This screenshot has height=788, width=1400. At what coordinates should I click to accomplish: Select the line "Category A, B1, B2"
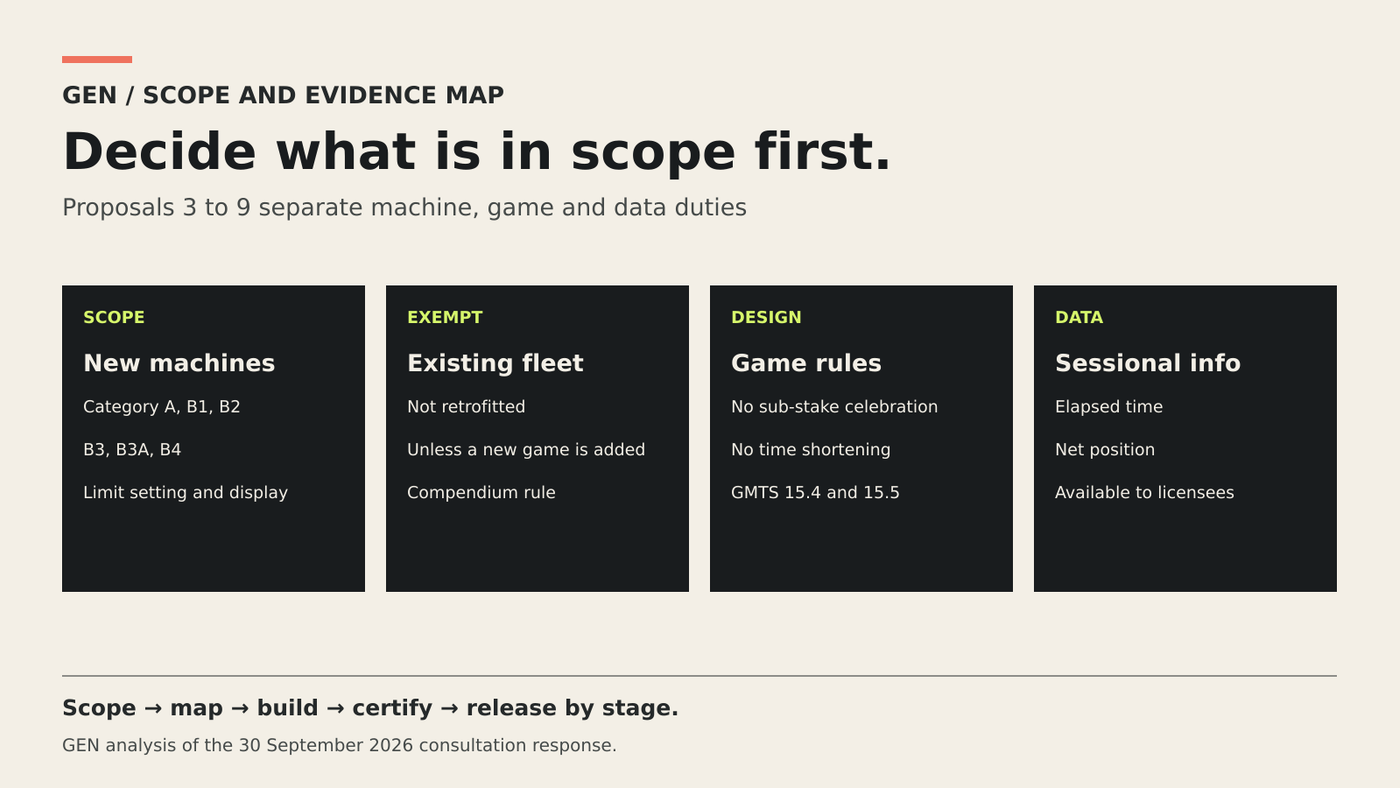coord(162,407)
